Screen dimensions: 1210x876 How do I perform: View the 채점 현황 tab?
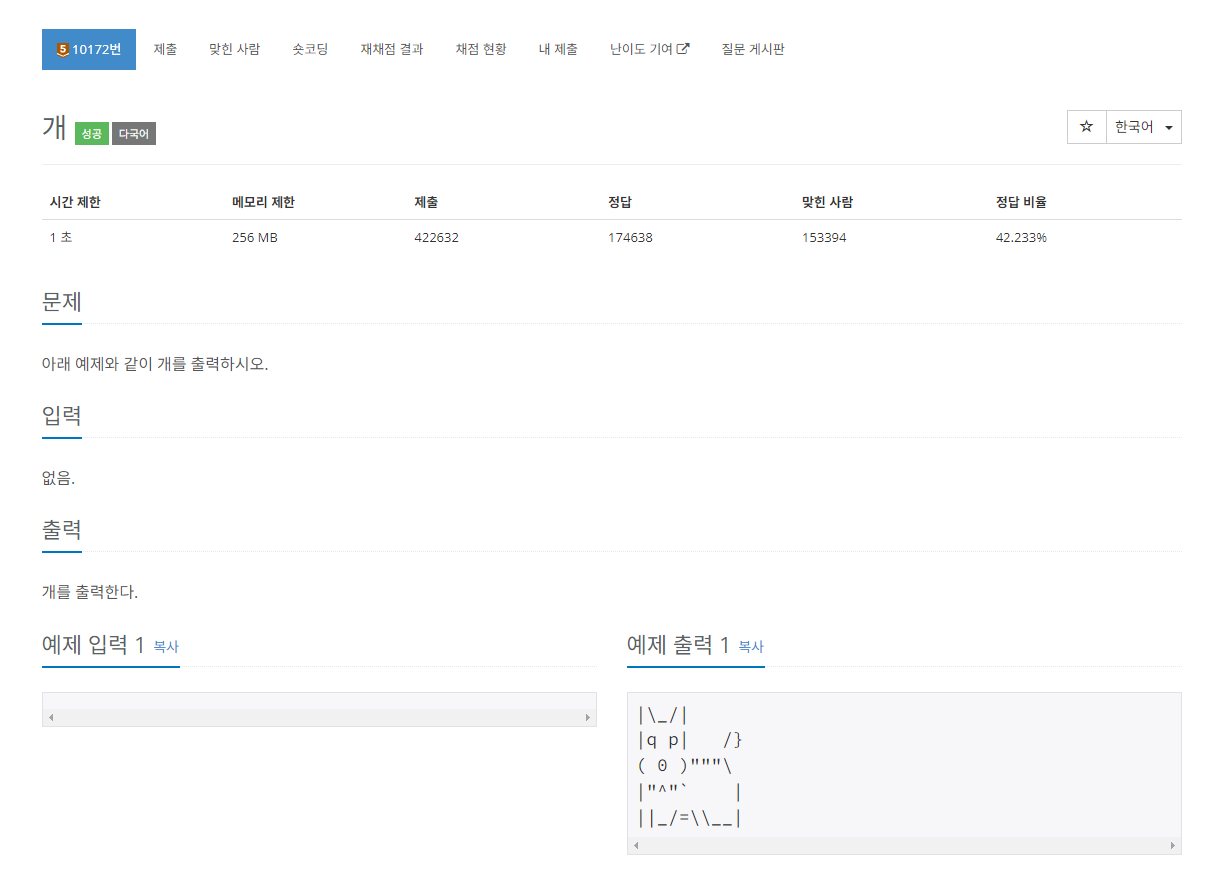click(x=481, y=49)
